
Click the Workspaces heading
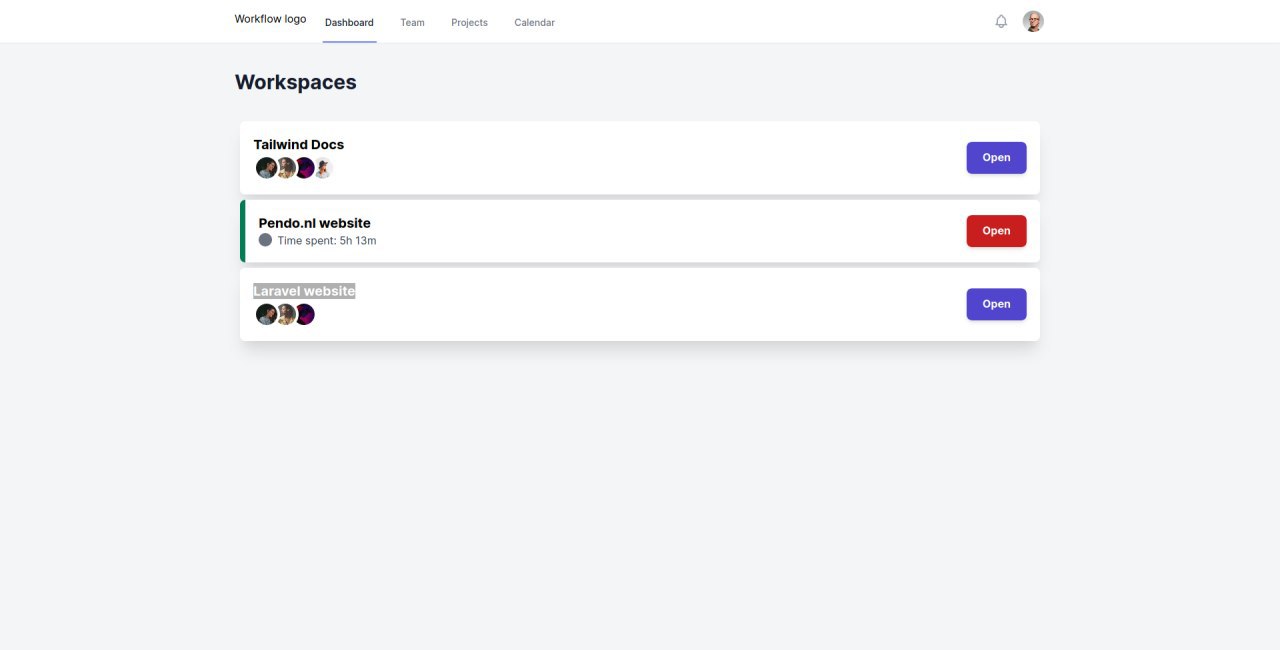296,82
